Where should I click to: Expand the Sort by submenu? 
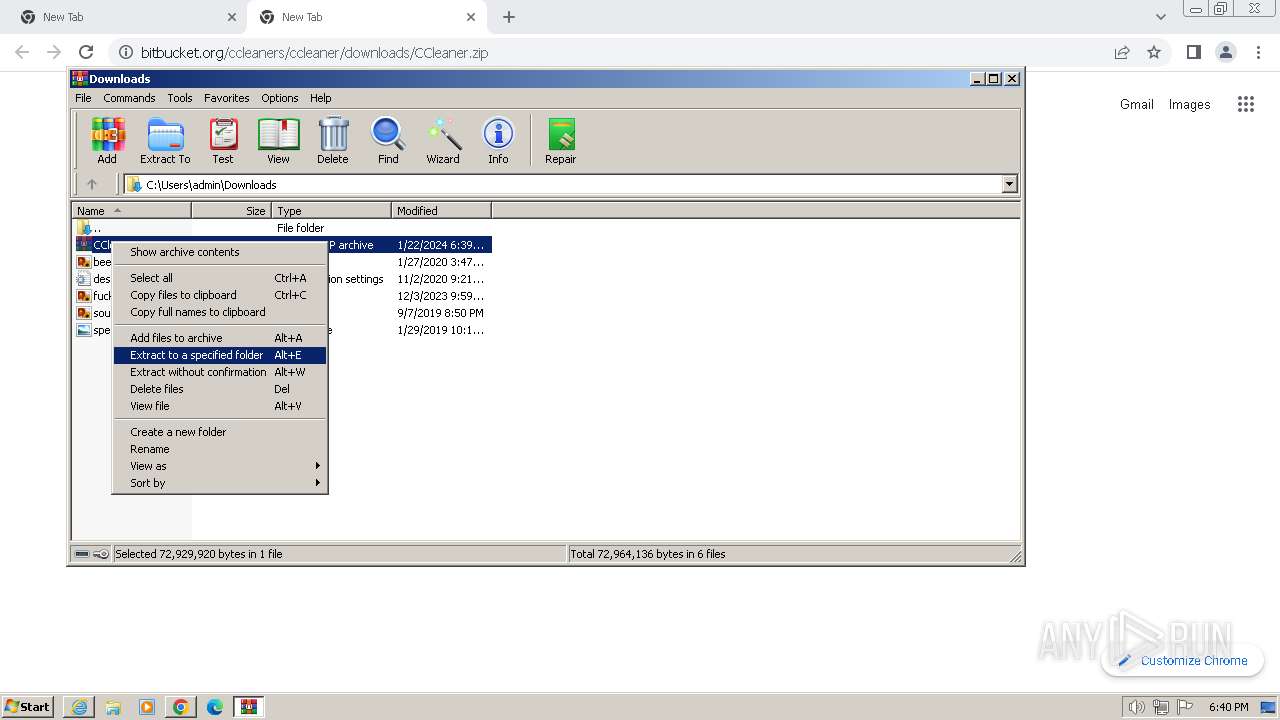pyautogui.click(x=220, y=483)
